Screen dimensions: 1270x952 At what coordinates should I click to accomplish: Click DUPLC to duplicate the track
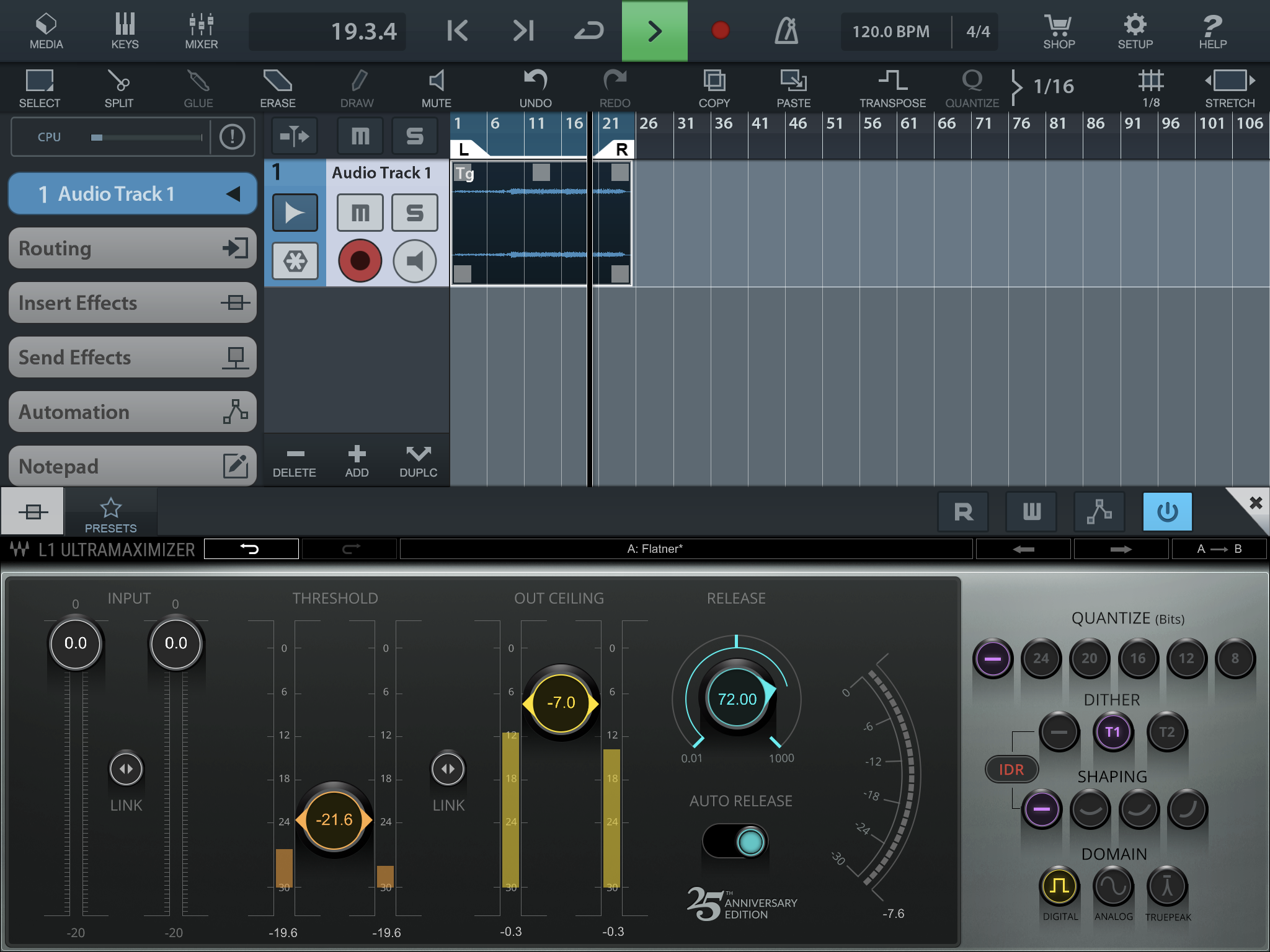419,462
